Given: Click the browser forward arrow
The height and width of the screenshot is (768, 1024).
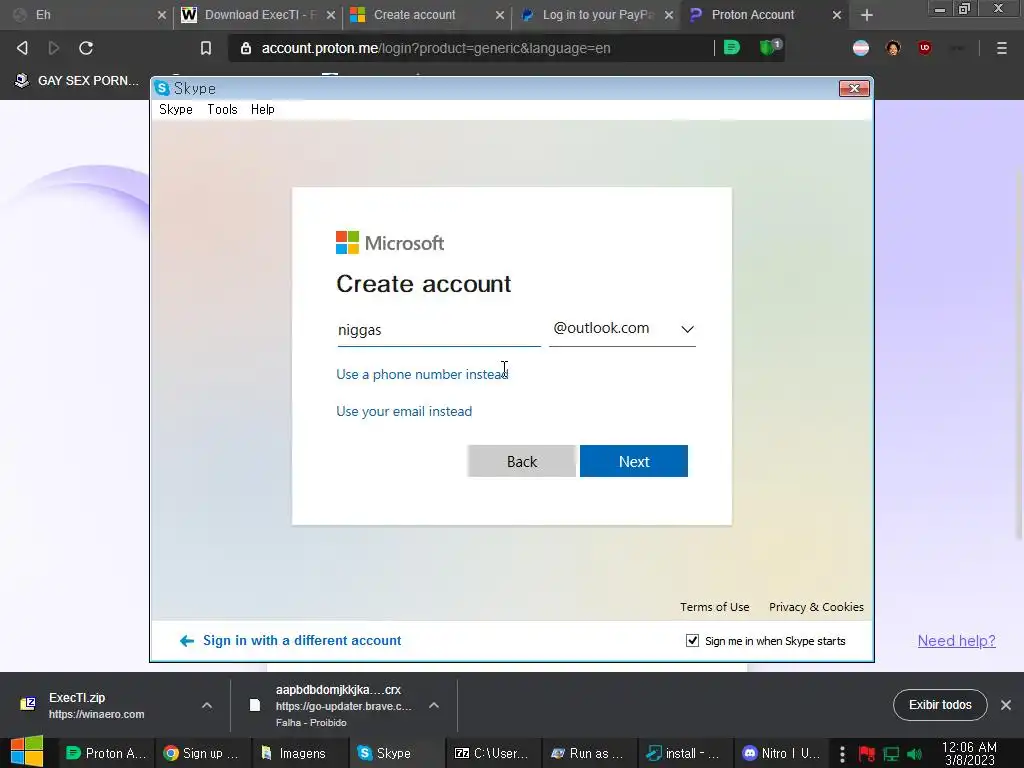Looking at the screenshot, I should [54, 48].
